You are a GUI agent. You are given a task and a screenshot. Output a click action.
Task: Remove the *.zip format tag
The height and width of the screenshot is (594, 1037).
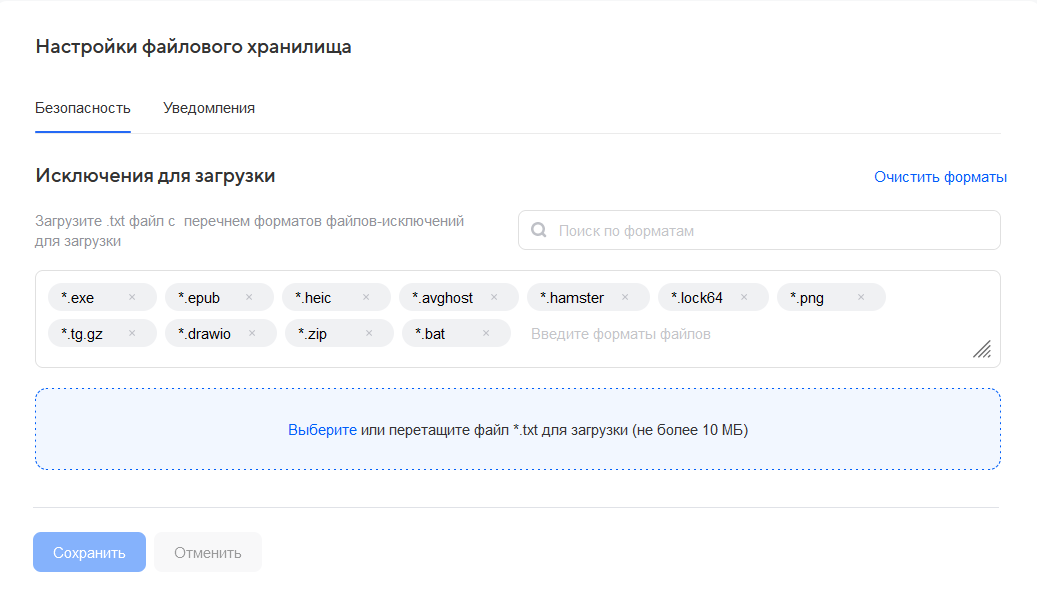point(369,334)
